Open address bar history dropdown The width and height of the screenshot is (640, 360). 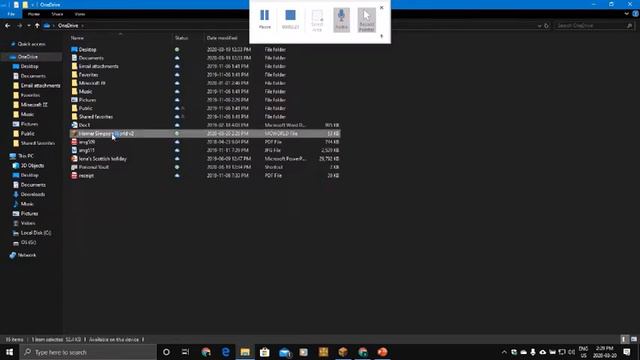[x=540, y=26]
